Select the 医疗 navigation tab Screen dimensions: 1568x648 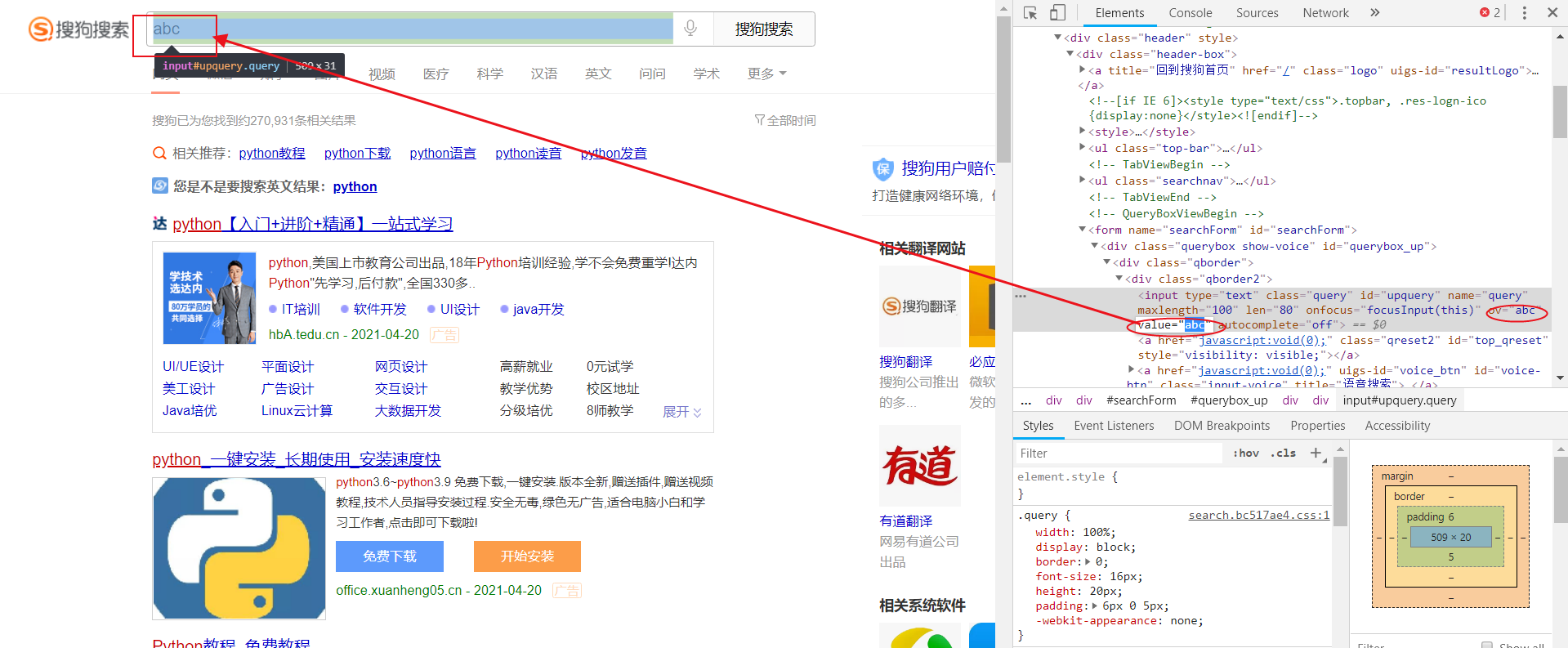coord(436,74)
